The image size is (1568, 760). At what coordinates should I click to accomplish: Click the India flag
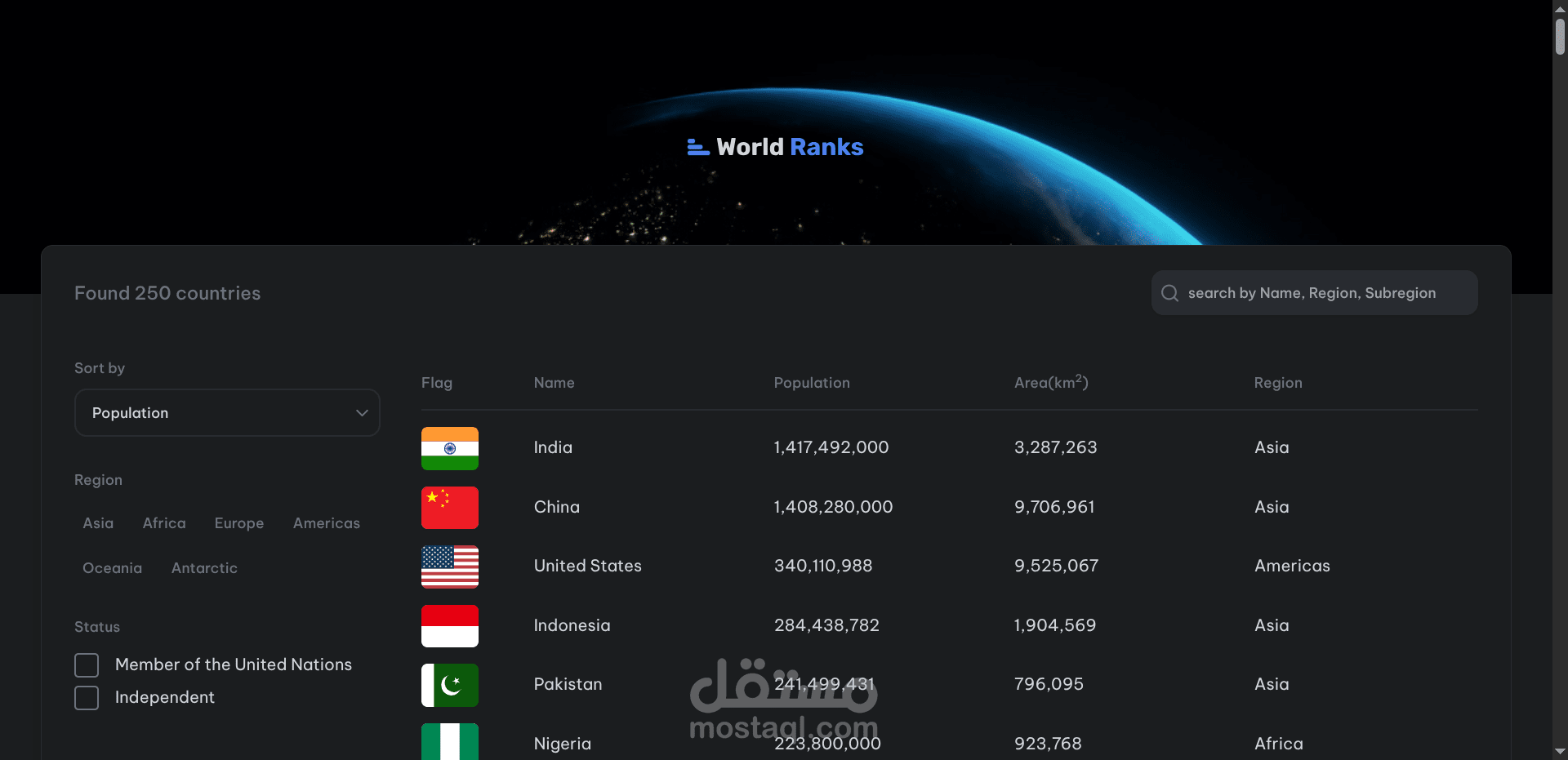pyautogui.click(x=450, y=448)
